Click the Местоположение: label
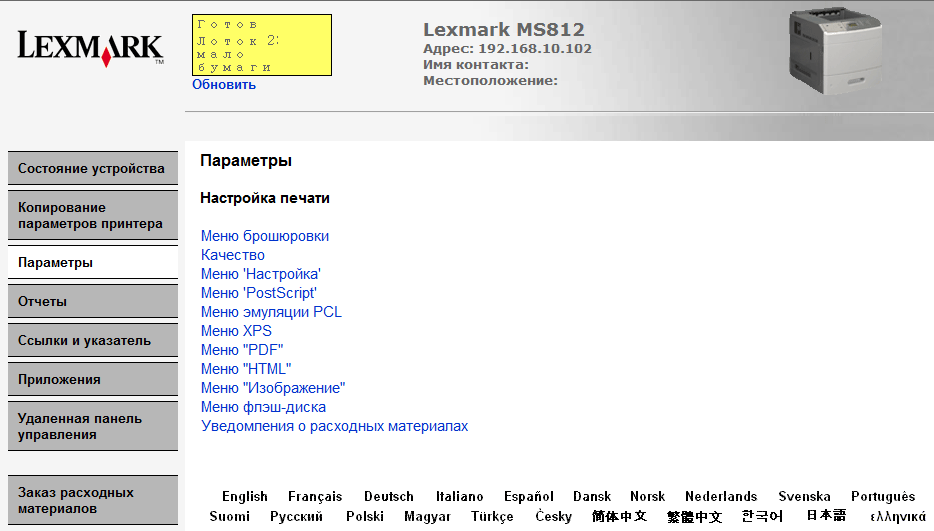Screen dimensions: 934x531 pyautogui.click(x=490, y=80)
